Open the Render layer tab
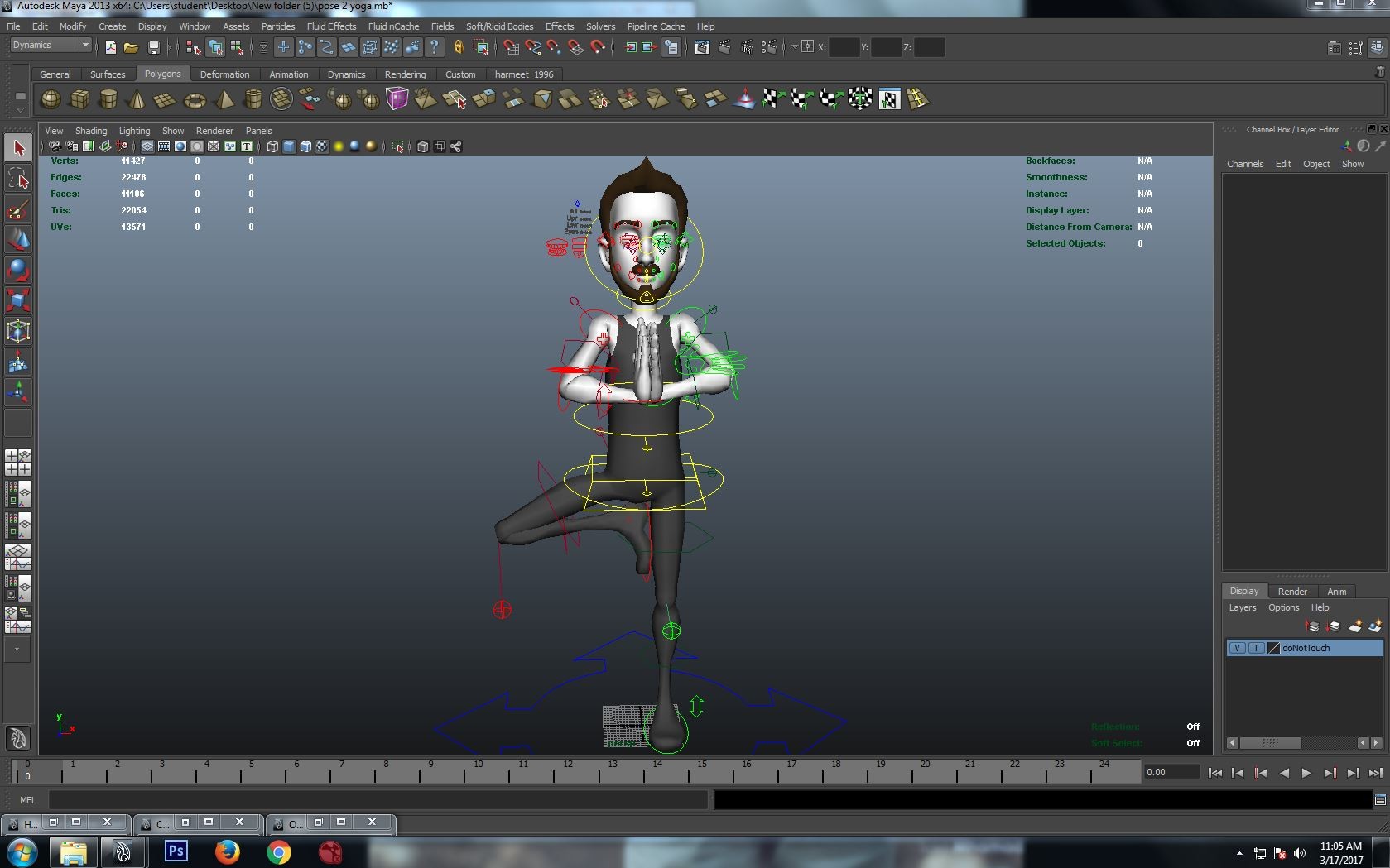This screenshot has height=868, width=1390. [1291, 592]
